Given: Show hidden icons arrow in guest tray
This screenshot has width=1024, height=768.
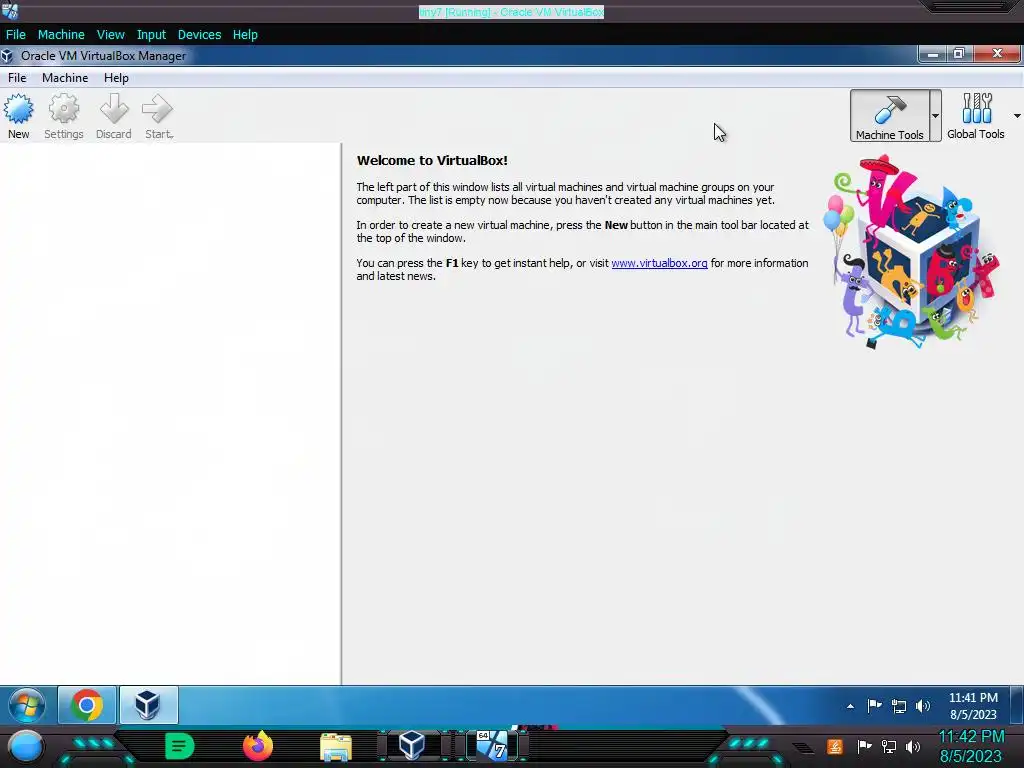Looking at the screenshot, I should pos(850,706).
